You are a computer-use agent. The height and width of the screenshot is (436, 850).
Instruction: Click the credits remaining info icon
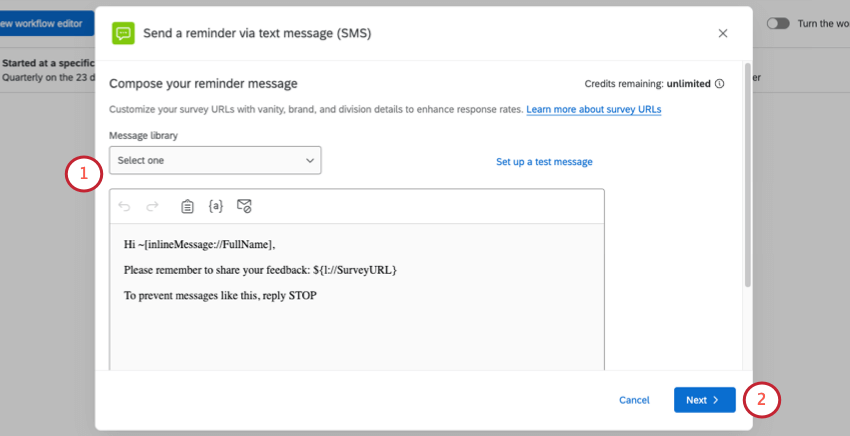point(719,84)
